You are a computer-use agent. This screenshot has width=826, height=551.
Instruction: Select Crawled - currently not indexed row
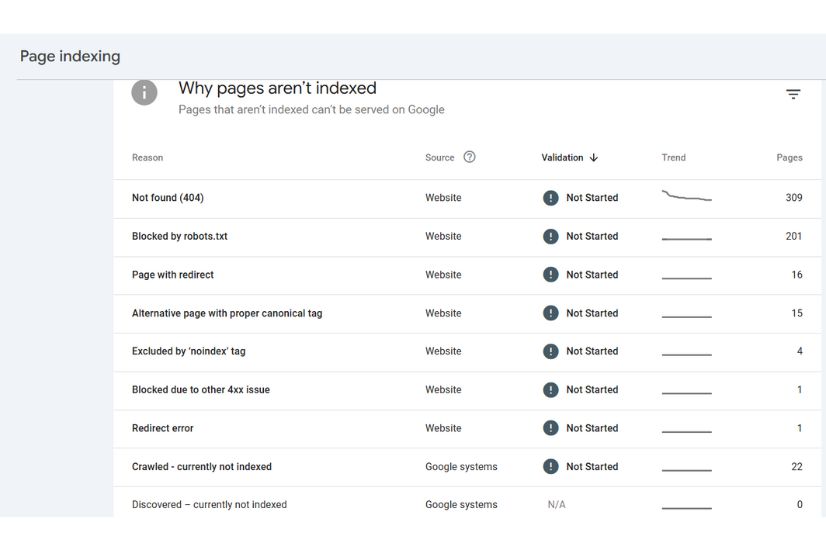(x=202, y=467)
